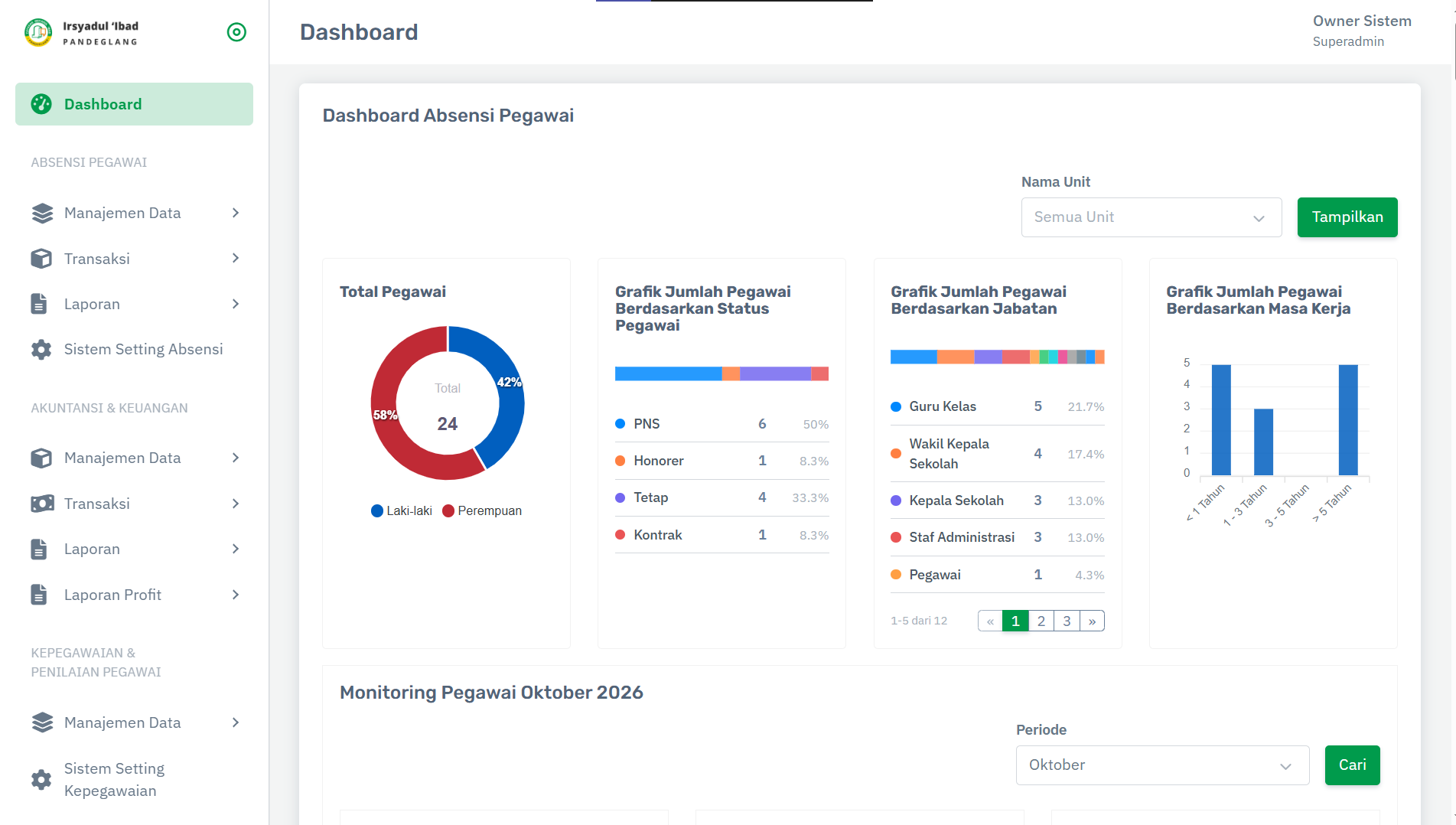This screenshot has height=825, width=1456.
Task: Go to page 3 of Jabatan list
Action: click(1067, 621)
